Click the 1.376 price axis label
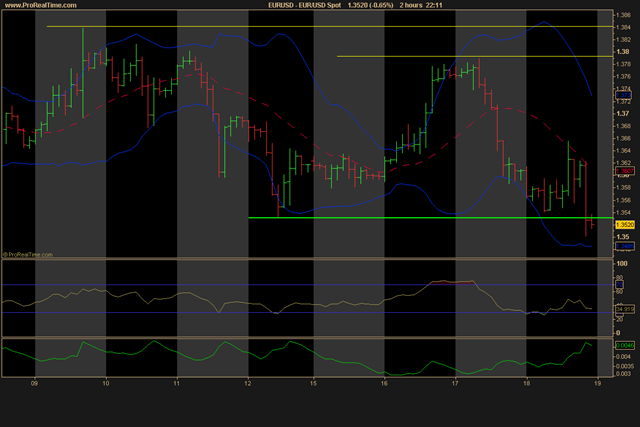Viewport: 640px width, 427px height. point(623,76)
